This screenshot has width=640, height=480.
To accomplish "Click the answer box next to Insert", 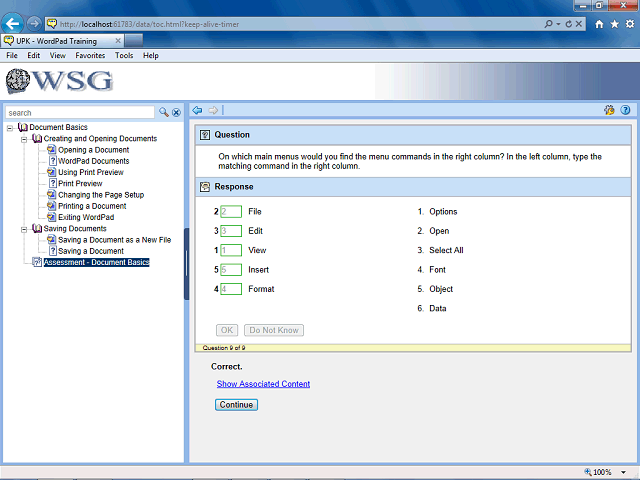I will 231,269.
